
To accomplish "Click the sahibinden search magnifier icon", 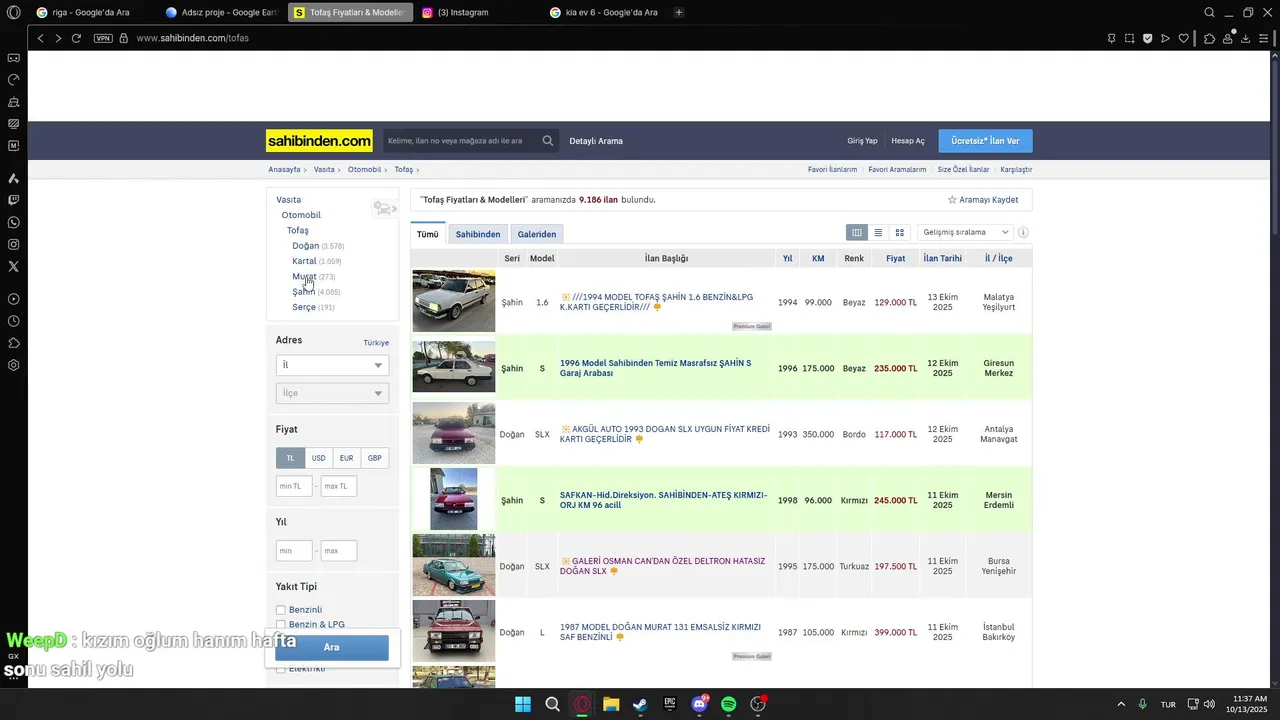I will click(548, 141).
